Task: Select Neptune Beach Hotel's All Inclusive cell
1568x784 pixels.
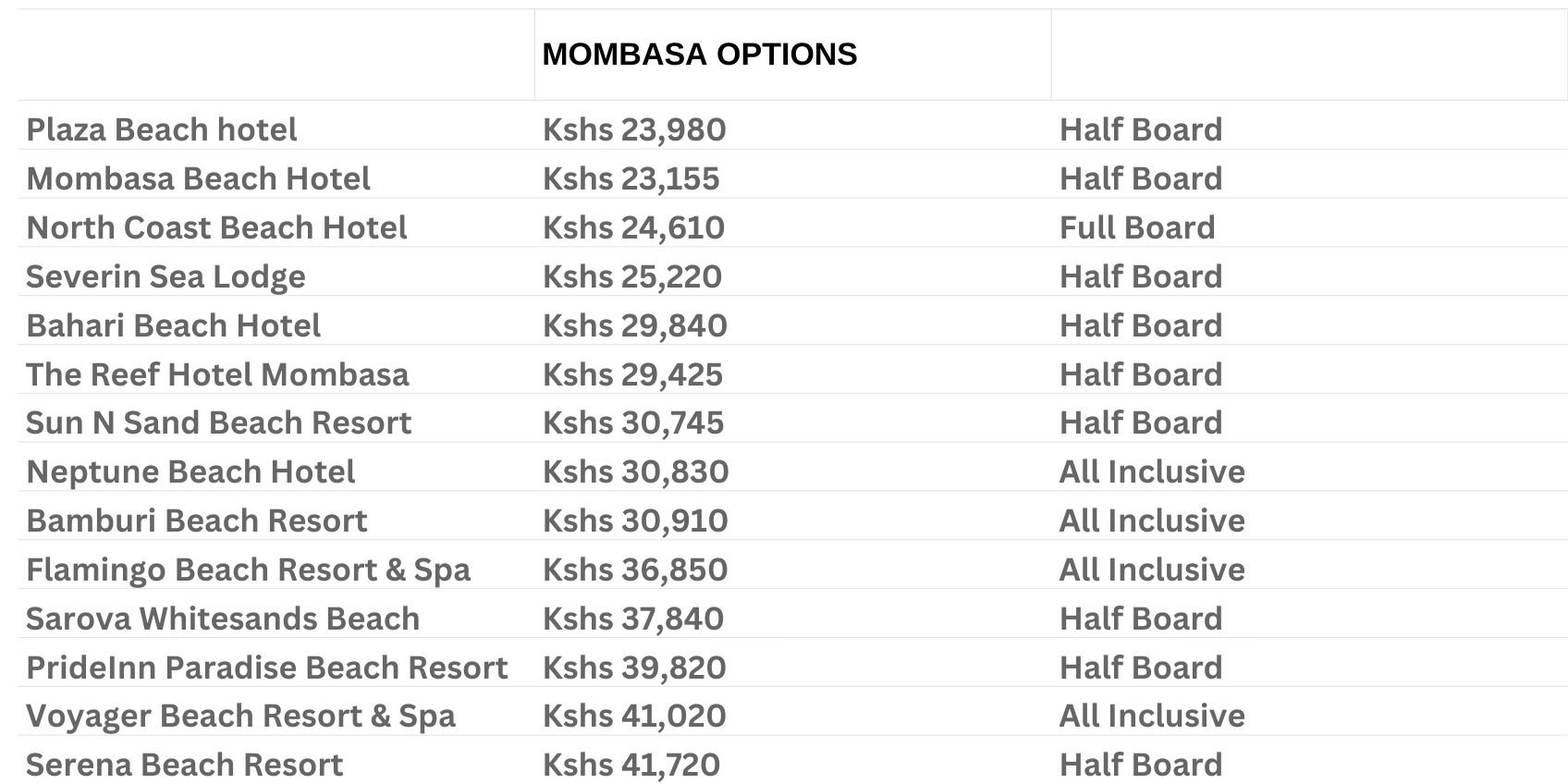Action: pyautogui.click(x=1152, y=472)
